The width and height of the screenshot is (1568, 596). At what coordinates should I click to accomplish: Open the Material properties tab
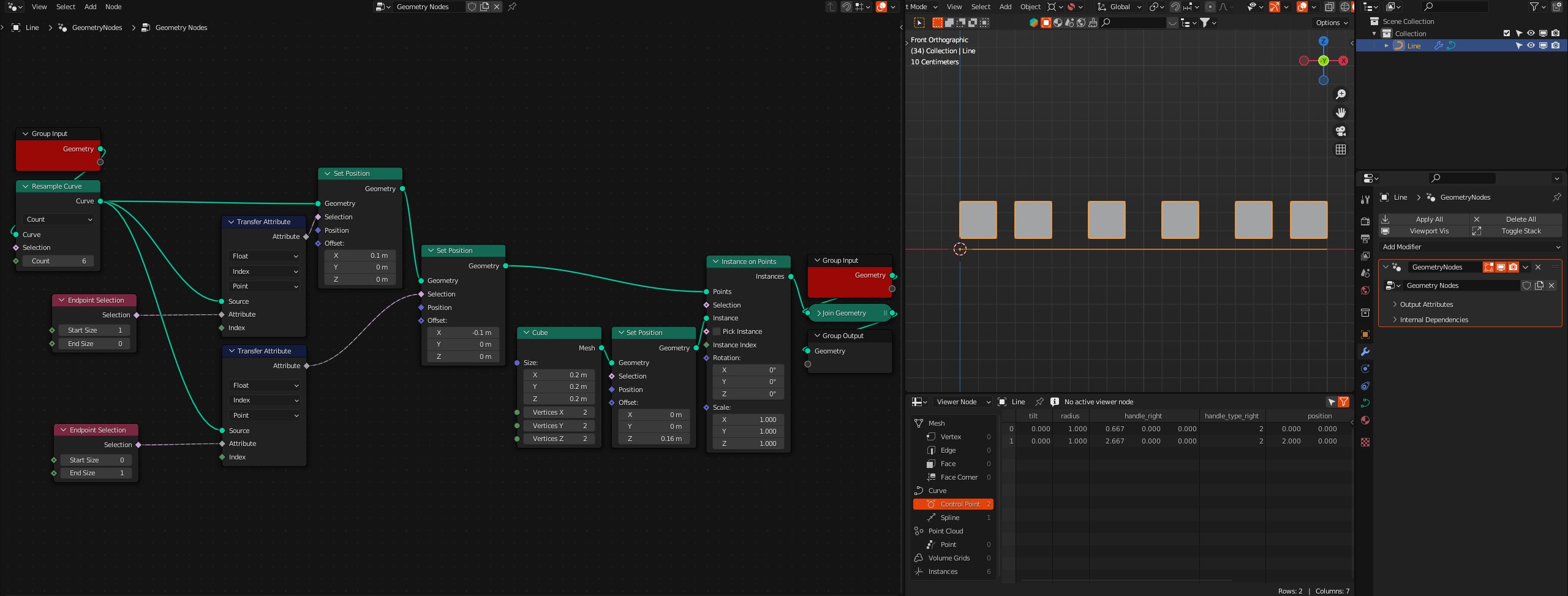click(1365, 420)
